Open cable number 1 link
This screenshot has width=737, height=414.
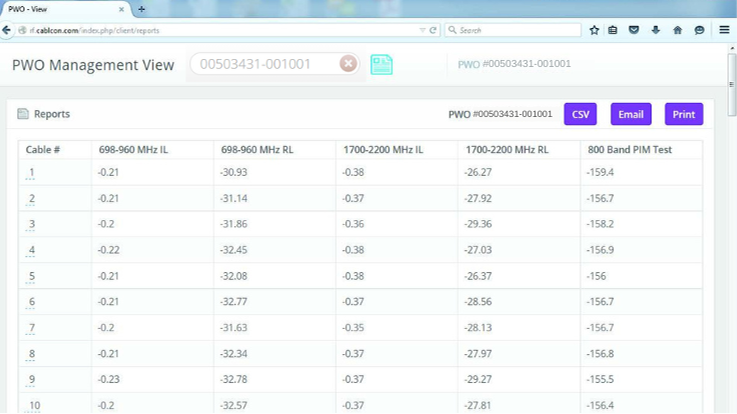point(32,173)
